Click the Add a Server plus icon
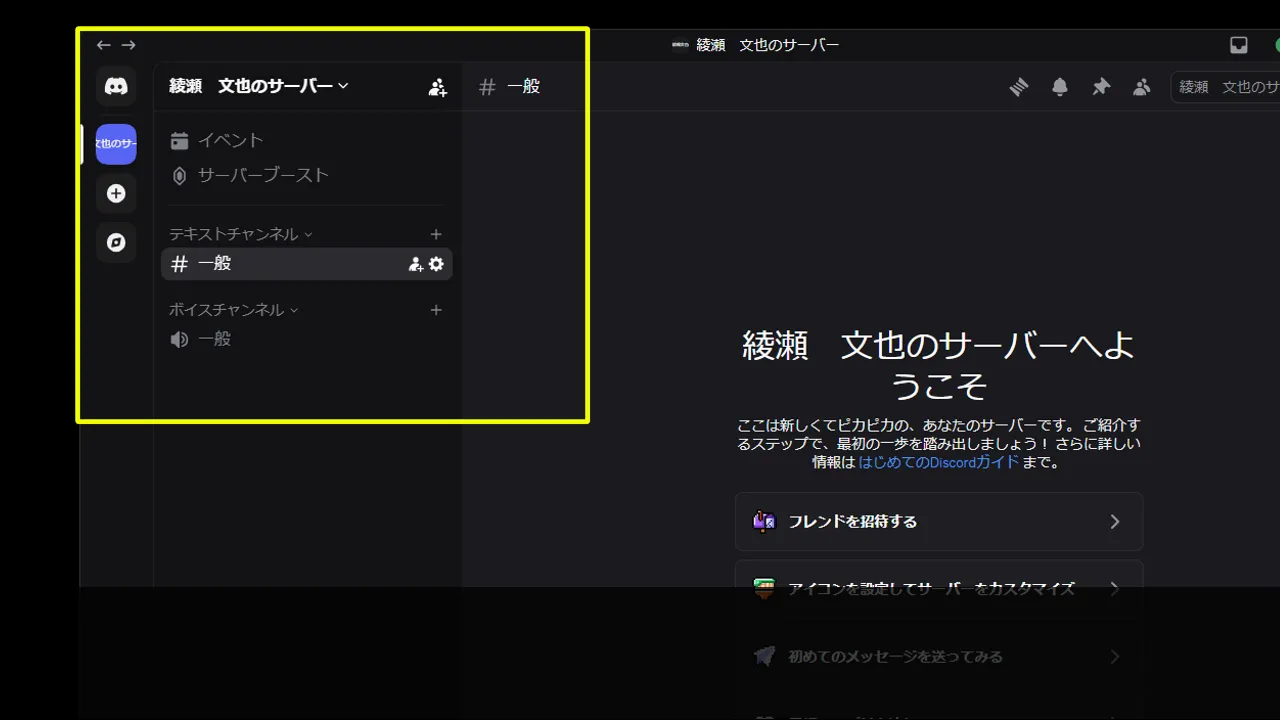Screen dimensions: 1280x720 pyautogui.click(x=116, y=193)
